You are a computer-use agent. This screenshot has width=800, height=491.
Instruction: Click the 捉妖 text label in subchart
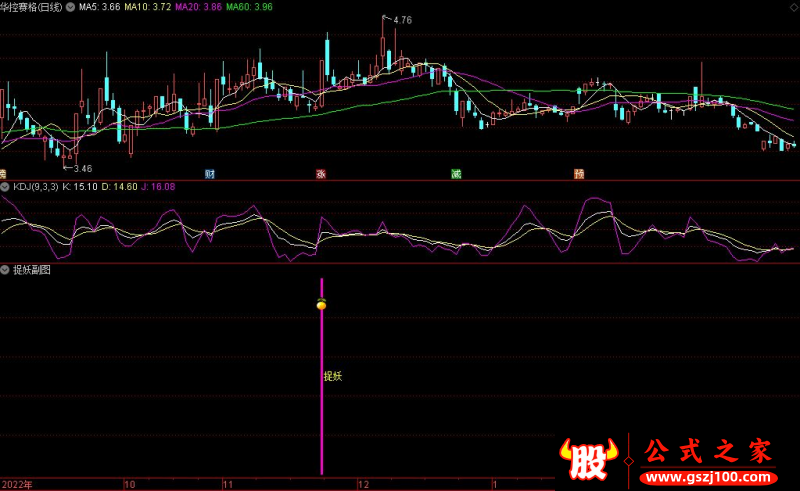click(x=333, y=377)
